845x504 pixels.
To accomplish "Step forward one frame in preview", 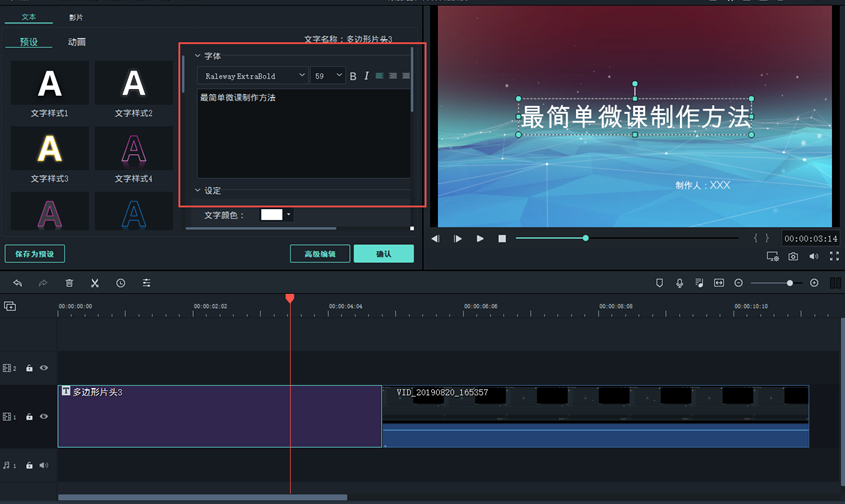I will (458, 238).
